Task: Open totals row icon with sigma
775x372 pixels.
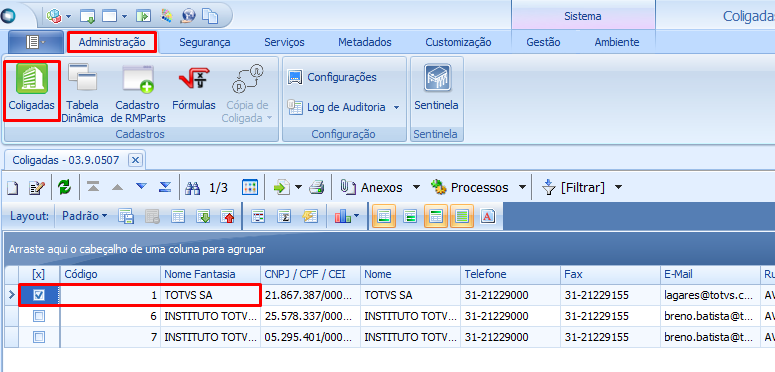Action: 284,216
